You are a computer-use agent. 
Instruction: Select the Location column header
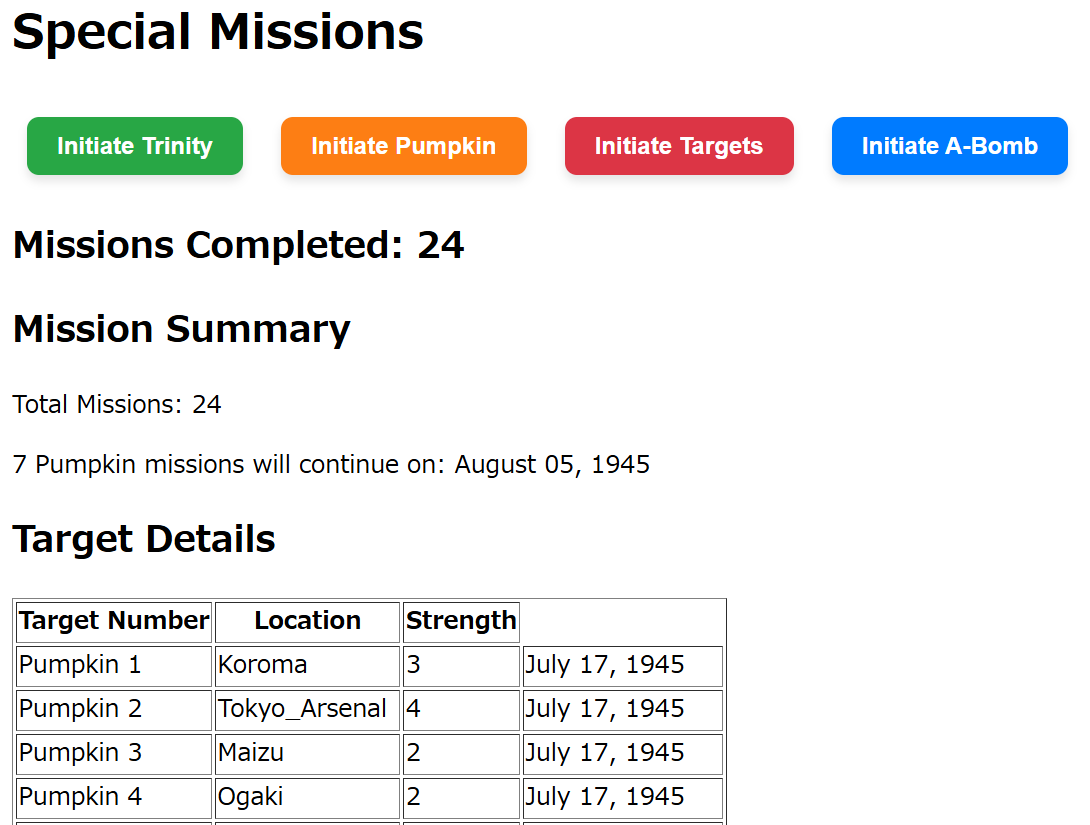[307, 621]
